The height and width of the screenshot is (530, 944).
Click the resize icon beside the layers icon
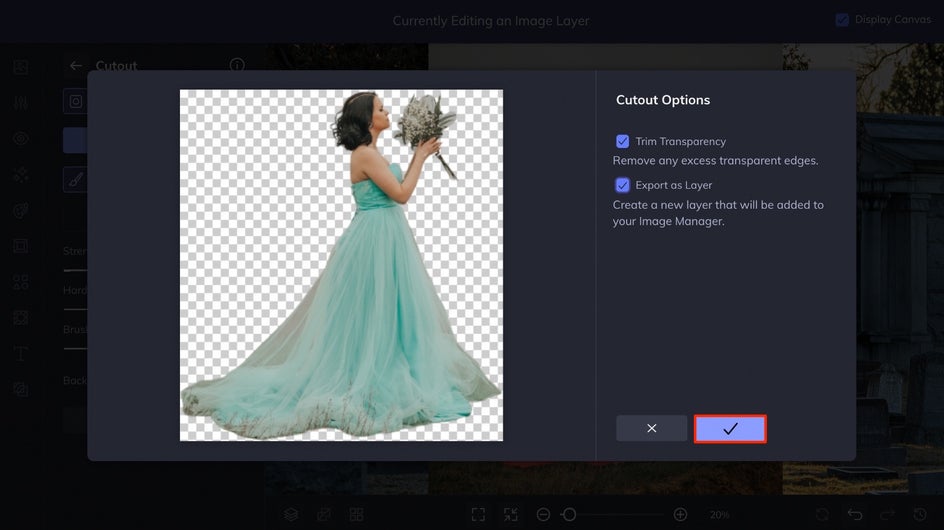(324, 514)
